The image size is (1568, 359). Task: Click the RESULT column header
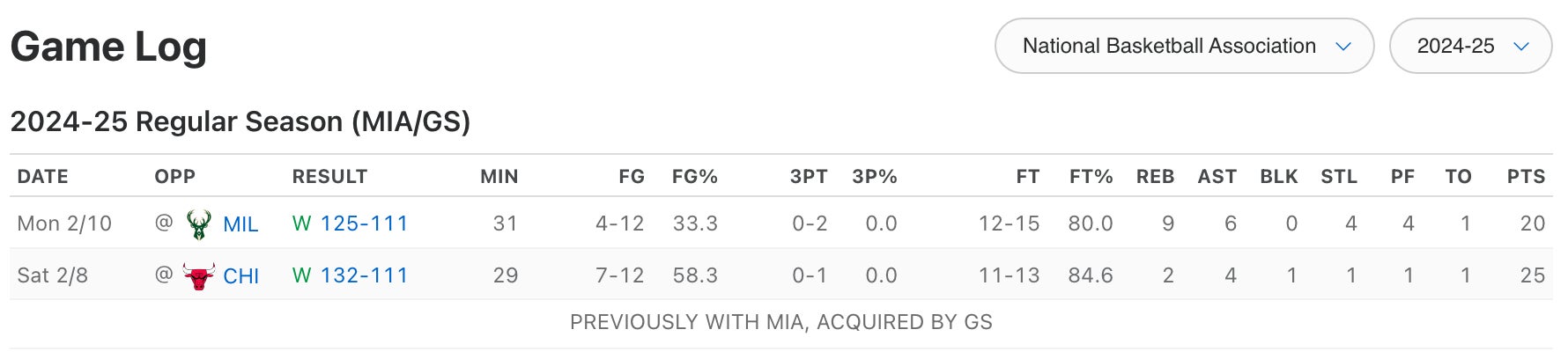click(x=329, y=177)
